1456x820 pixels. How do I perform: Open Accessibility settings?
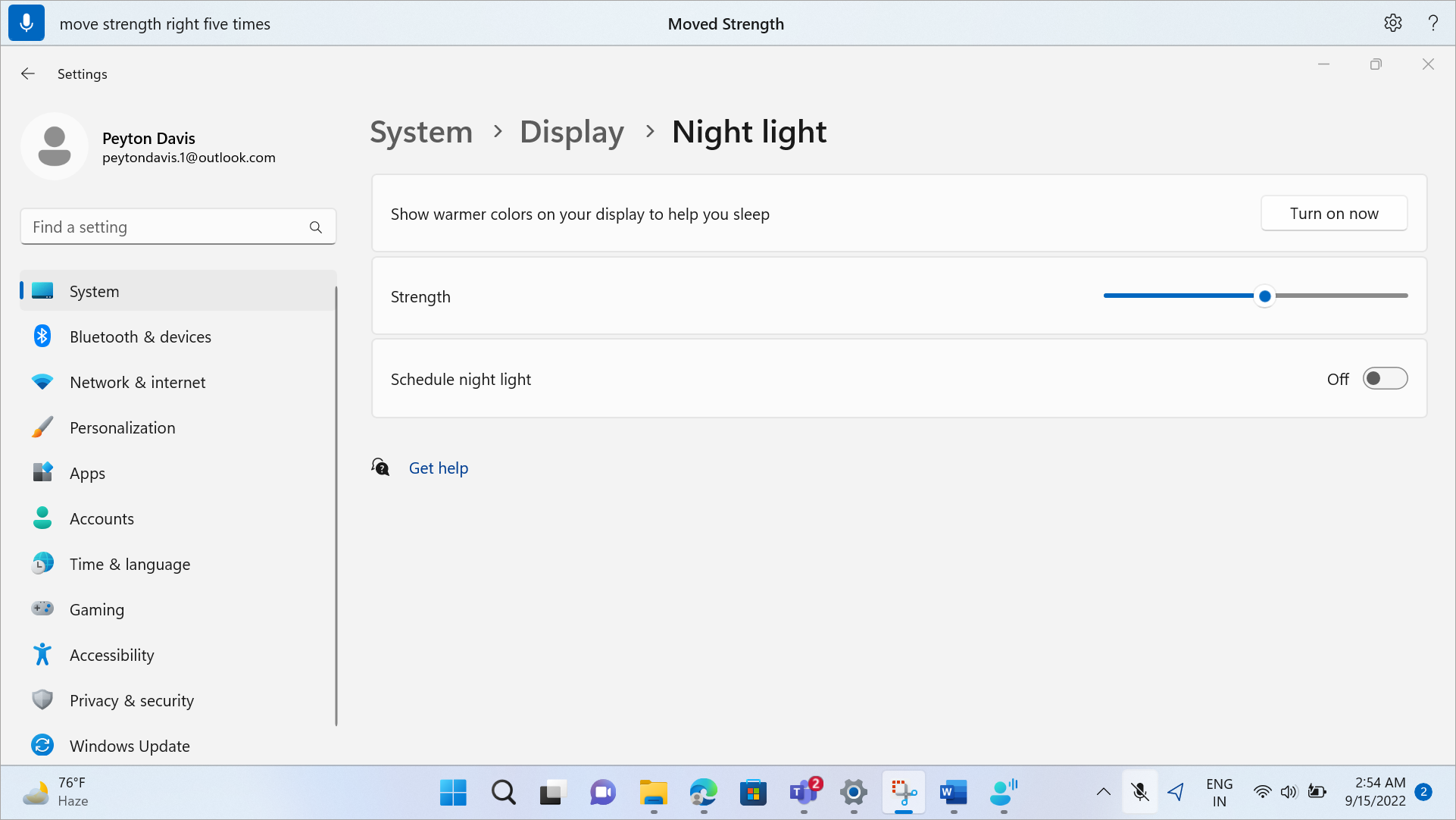(112, 655)
